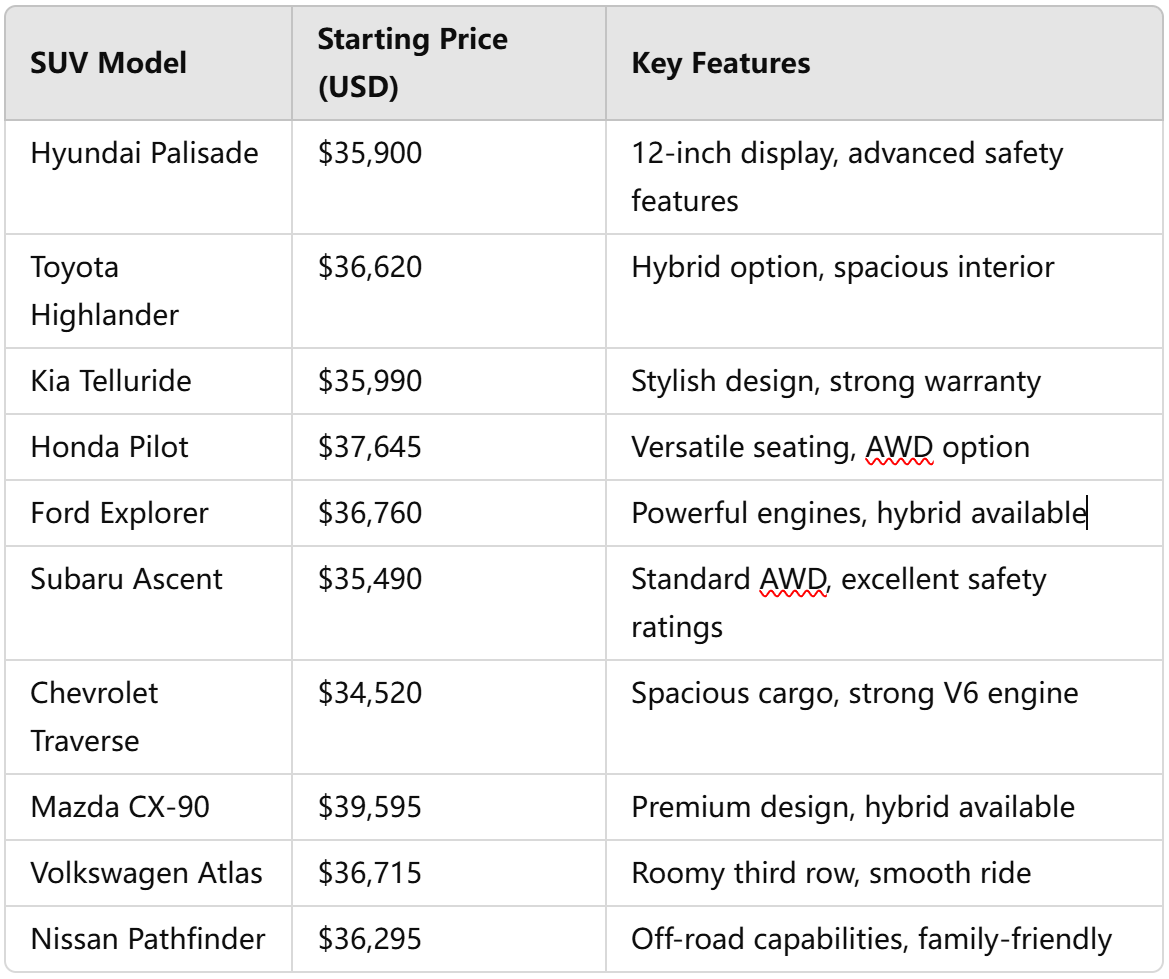Screen dimensions: 1169x979
Task: Click the Kia Telluride row name
Action: pyautogui.click(x=111, y=381)
